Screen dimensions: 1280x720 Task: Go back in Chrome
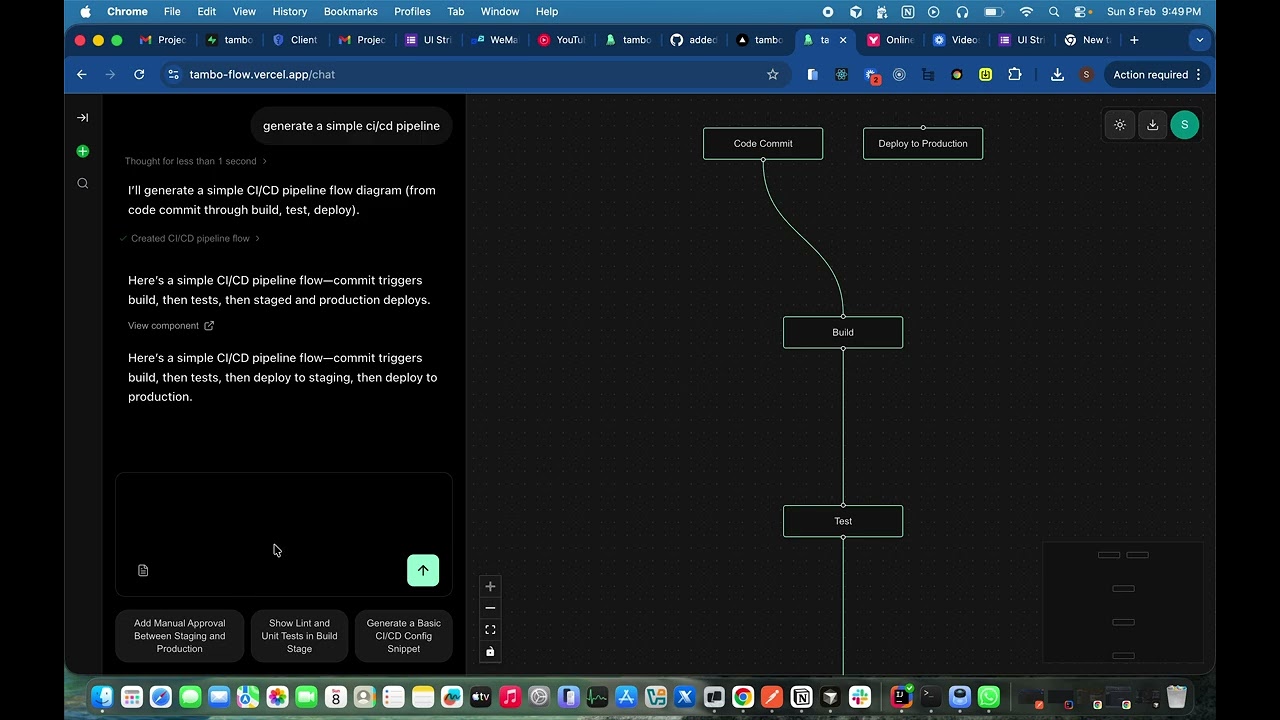(x=82, y=75)
